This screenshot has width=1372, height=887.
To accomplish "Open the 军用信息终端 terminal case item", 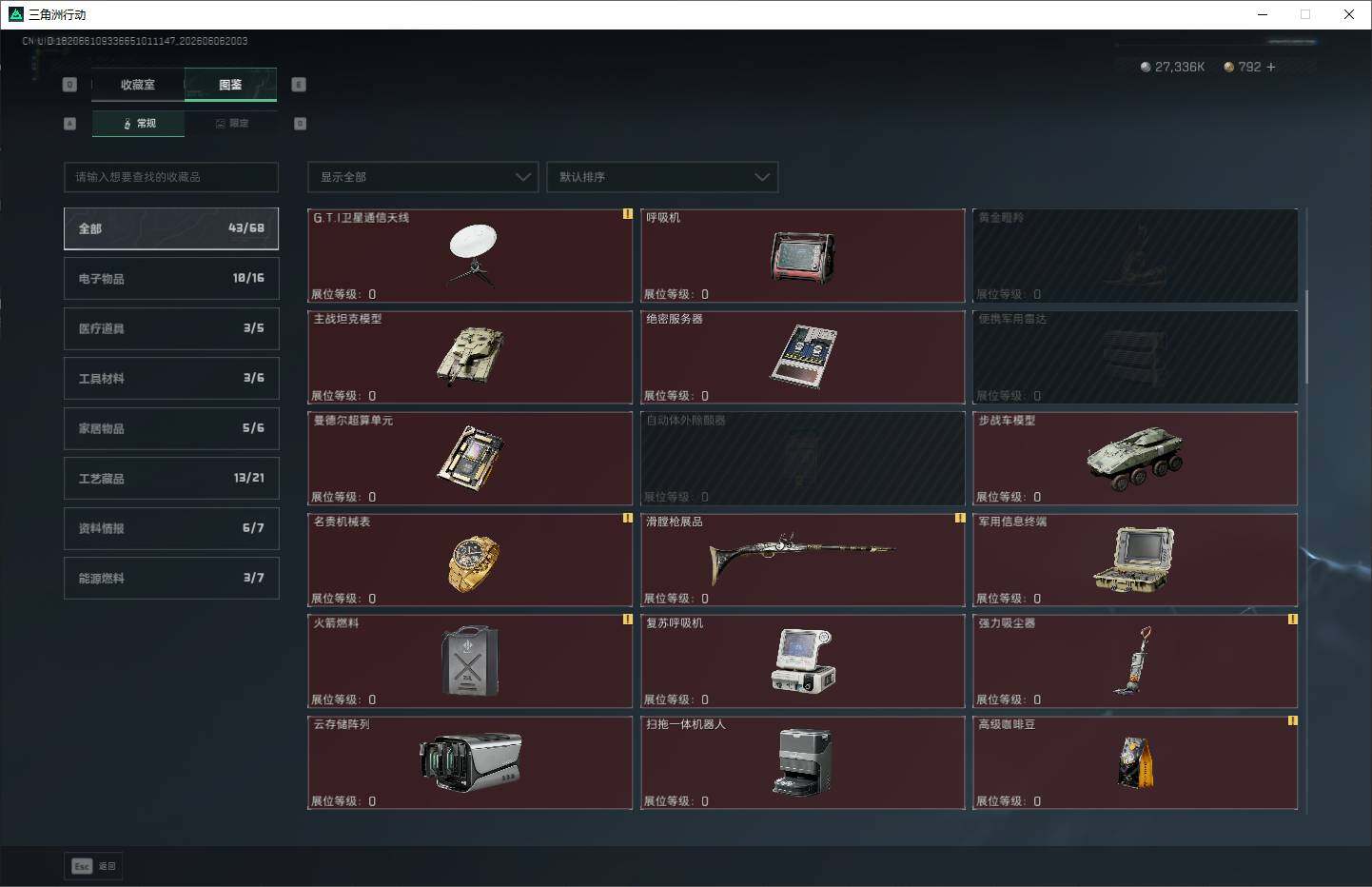I will pos(1135,560).
